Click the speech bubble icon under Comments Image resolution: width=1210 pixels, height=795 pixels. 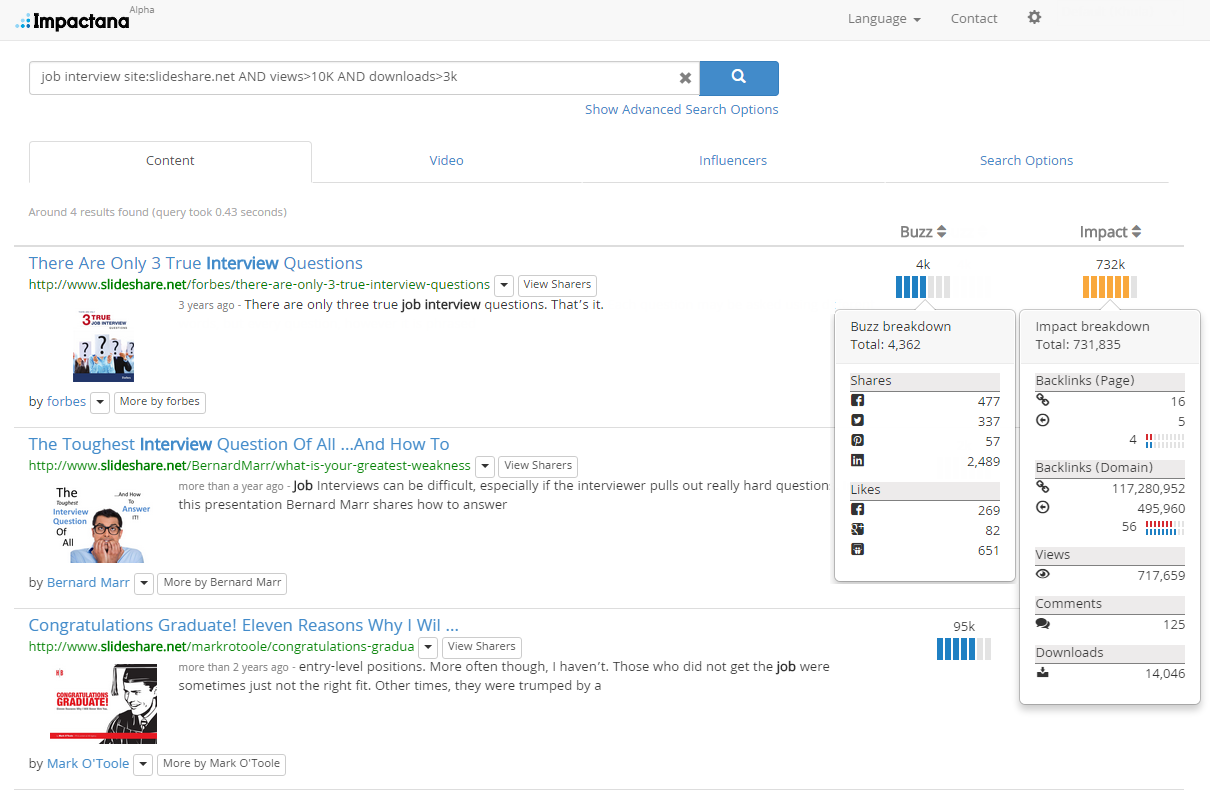[1043, 624]
